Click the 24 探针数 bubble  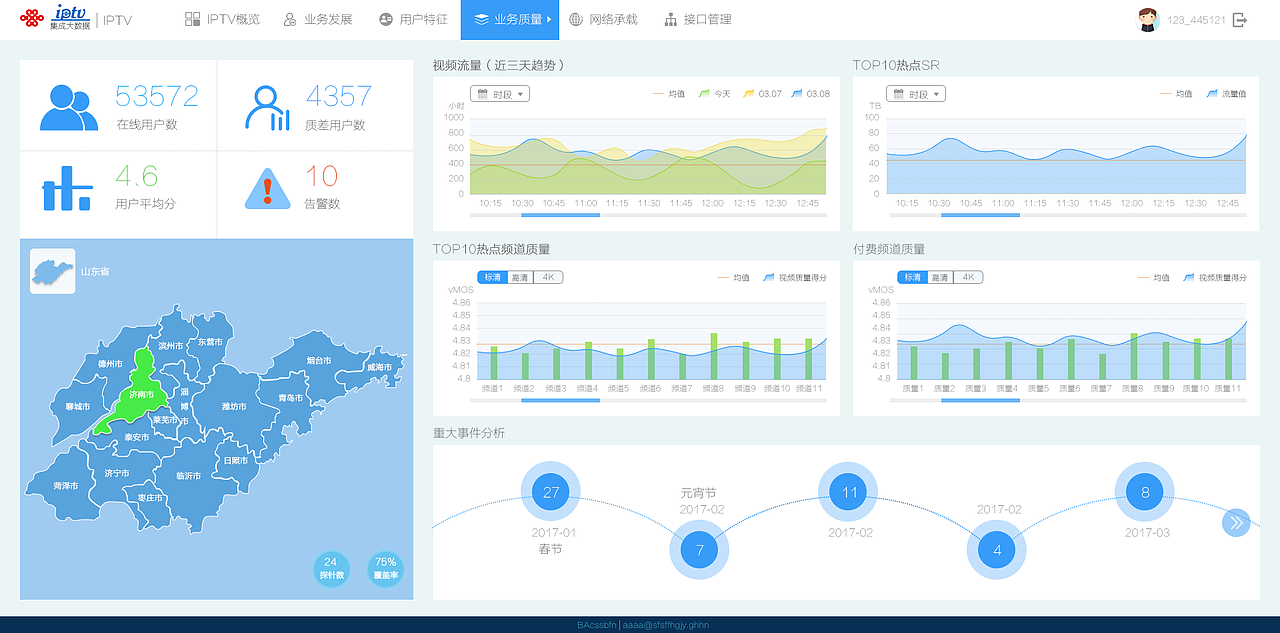pos(331,569)
